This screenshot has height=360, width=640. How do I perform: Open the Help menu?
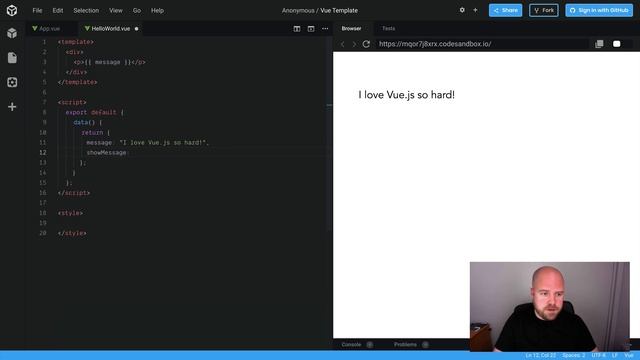click(x=157, y=11)
